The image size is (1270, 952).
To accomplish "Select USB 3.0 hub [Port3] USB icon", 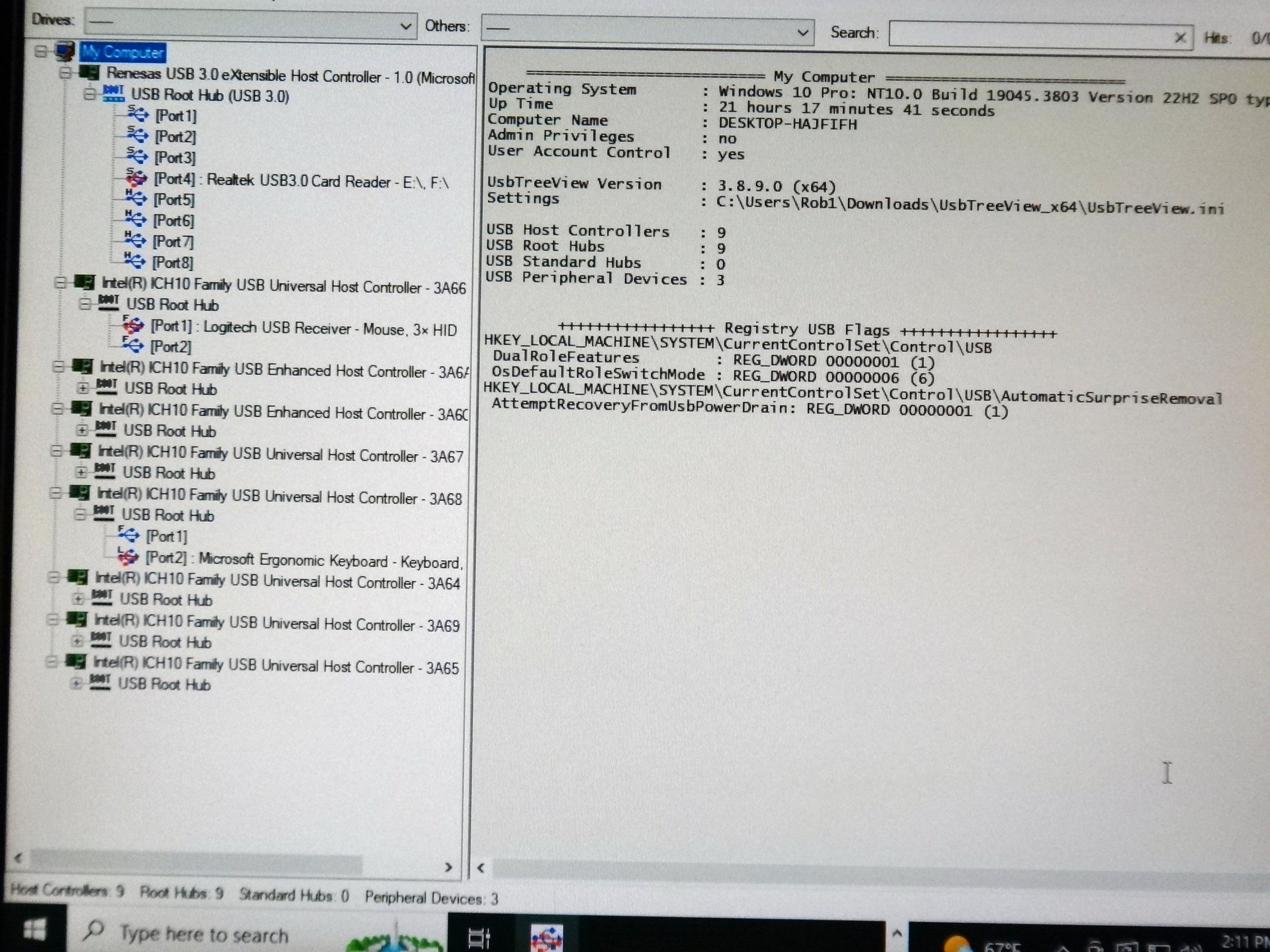I will (x=137, y=156).
